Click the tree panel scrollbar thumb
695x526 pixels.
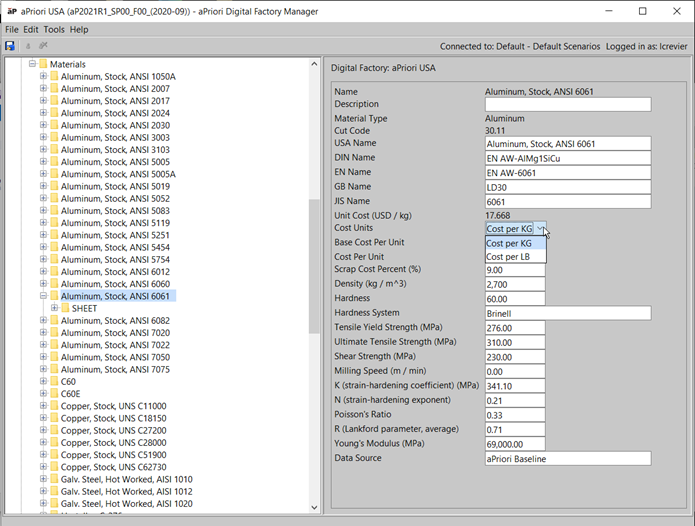314,266
